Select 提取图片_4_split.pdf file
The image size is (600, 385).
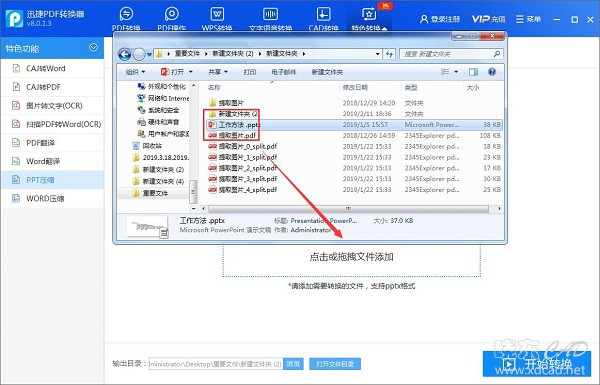(x=243, y=190)
